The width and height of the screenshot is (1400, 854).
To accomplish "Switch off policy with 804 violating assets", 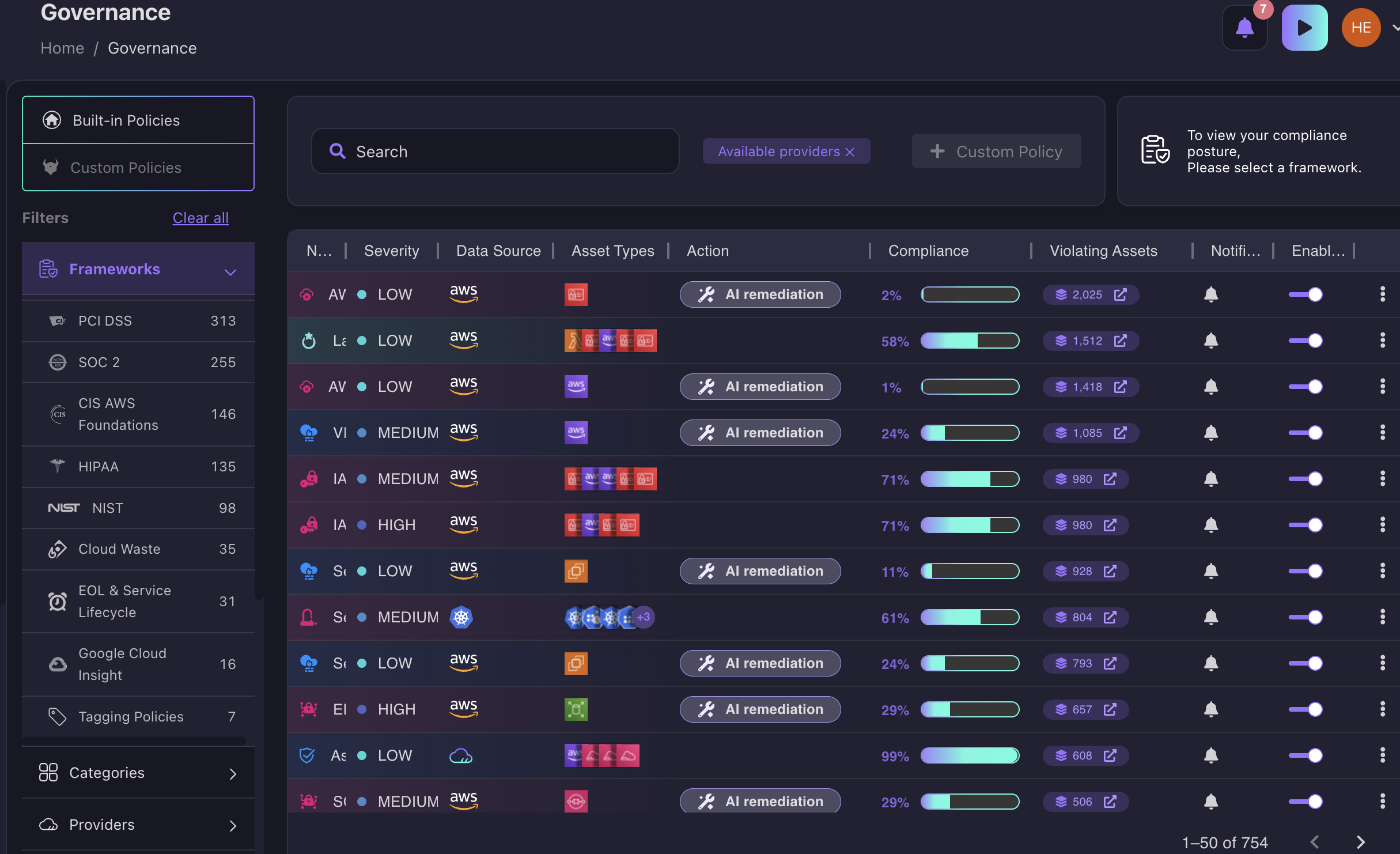I will [1306, 617].
